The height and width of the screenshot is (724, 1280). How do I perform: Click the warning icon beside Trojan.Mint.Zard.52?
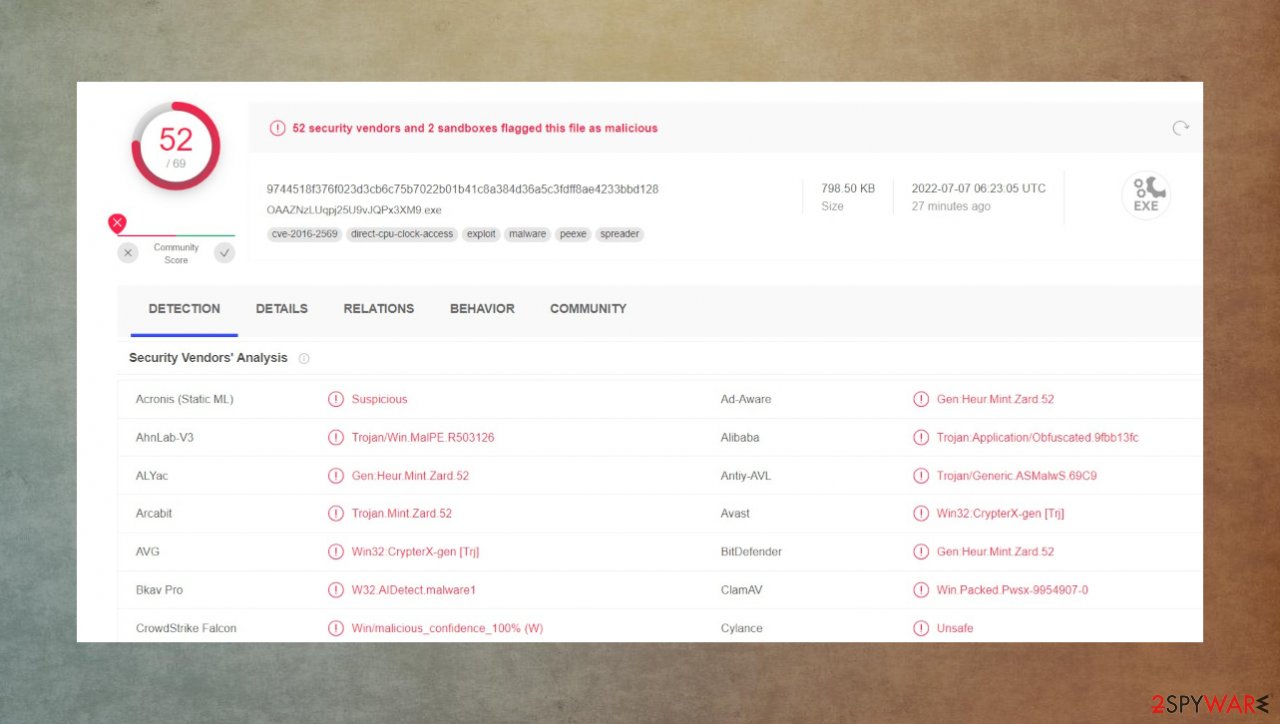coord(336,513)
